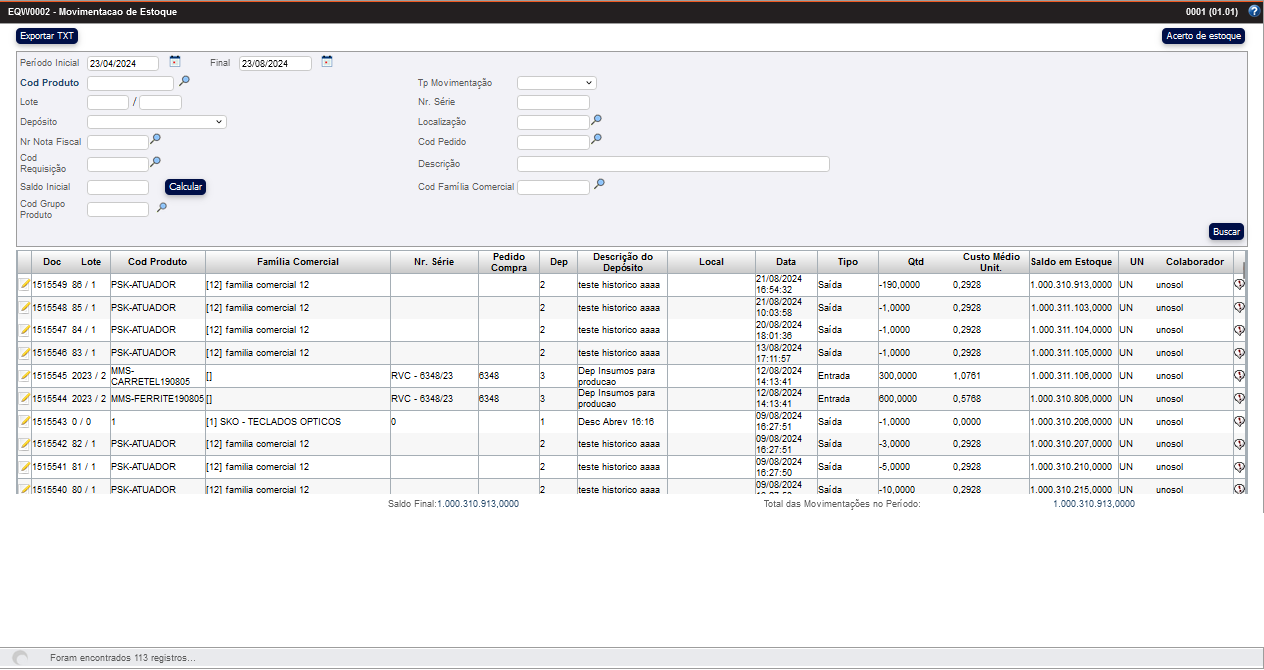Click the Exportar TXT button
Screen dimensions: 1264x670
(47, 36)
